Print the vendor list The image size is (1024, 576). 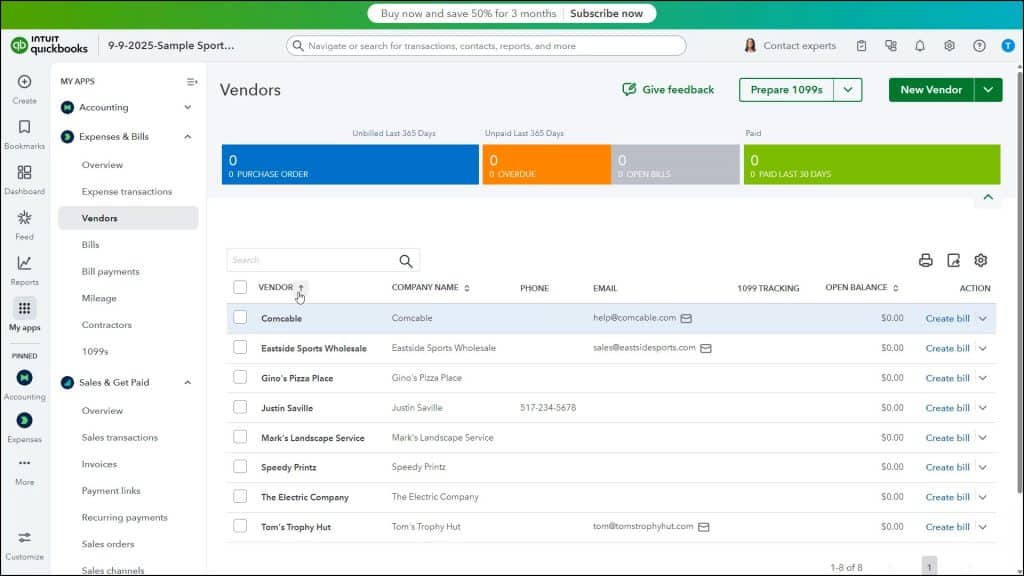925,259
